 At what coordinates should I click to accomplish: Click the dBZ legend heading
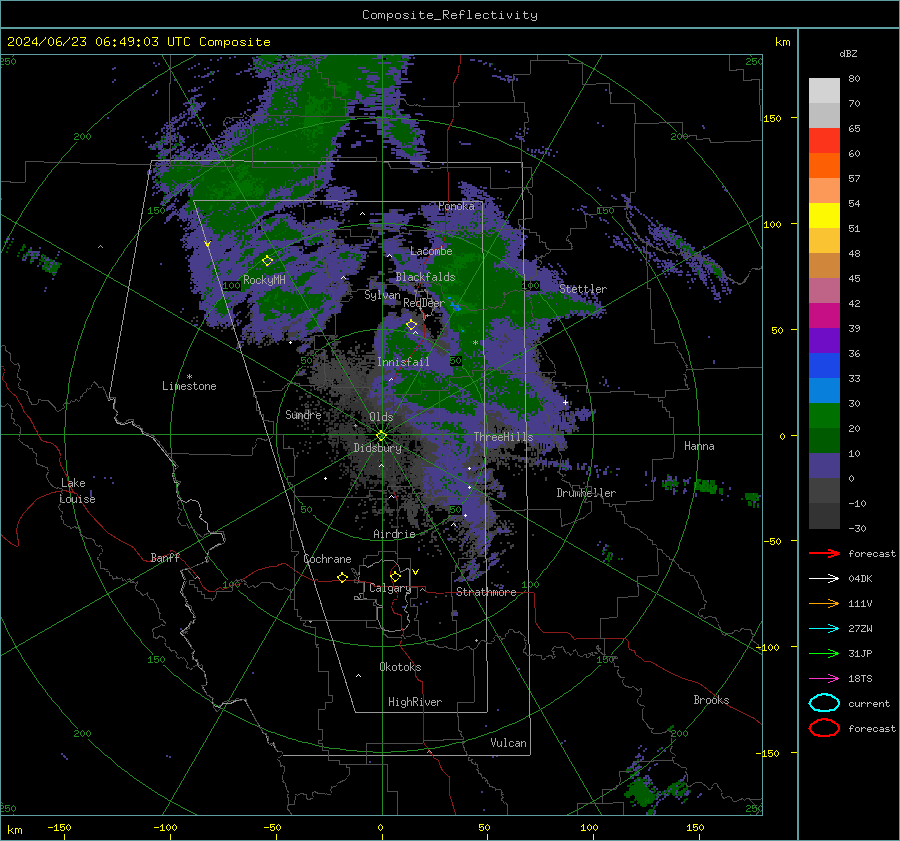(848, 54)
